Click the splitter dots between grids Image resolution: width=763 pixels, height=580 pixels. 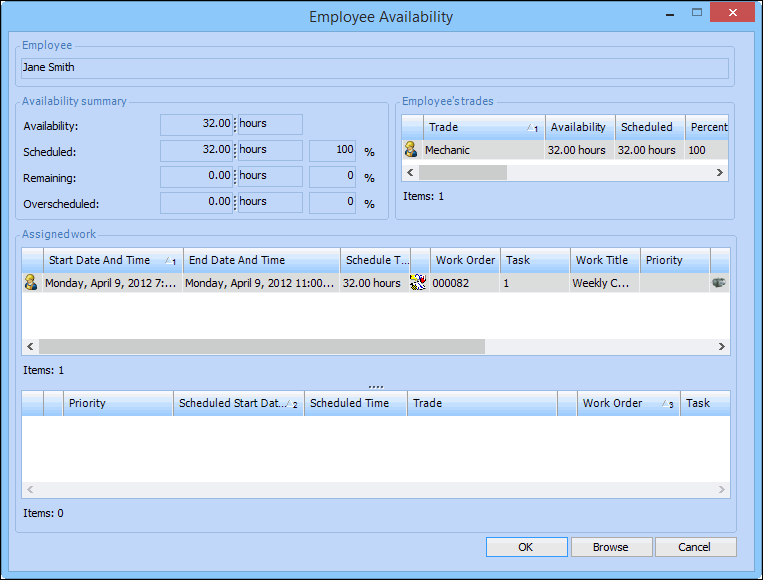[x=376, y=387]
